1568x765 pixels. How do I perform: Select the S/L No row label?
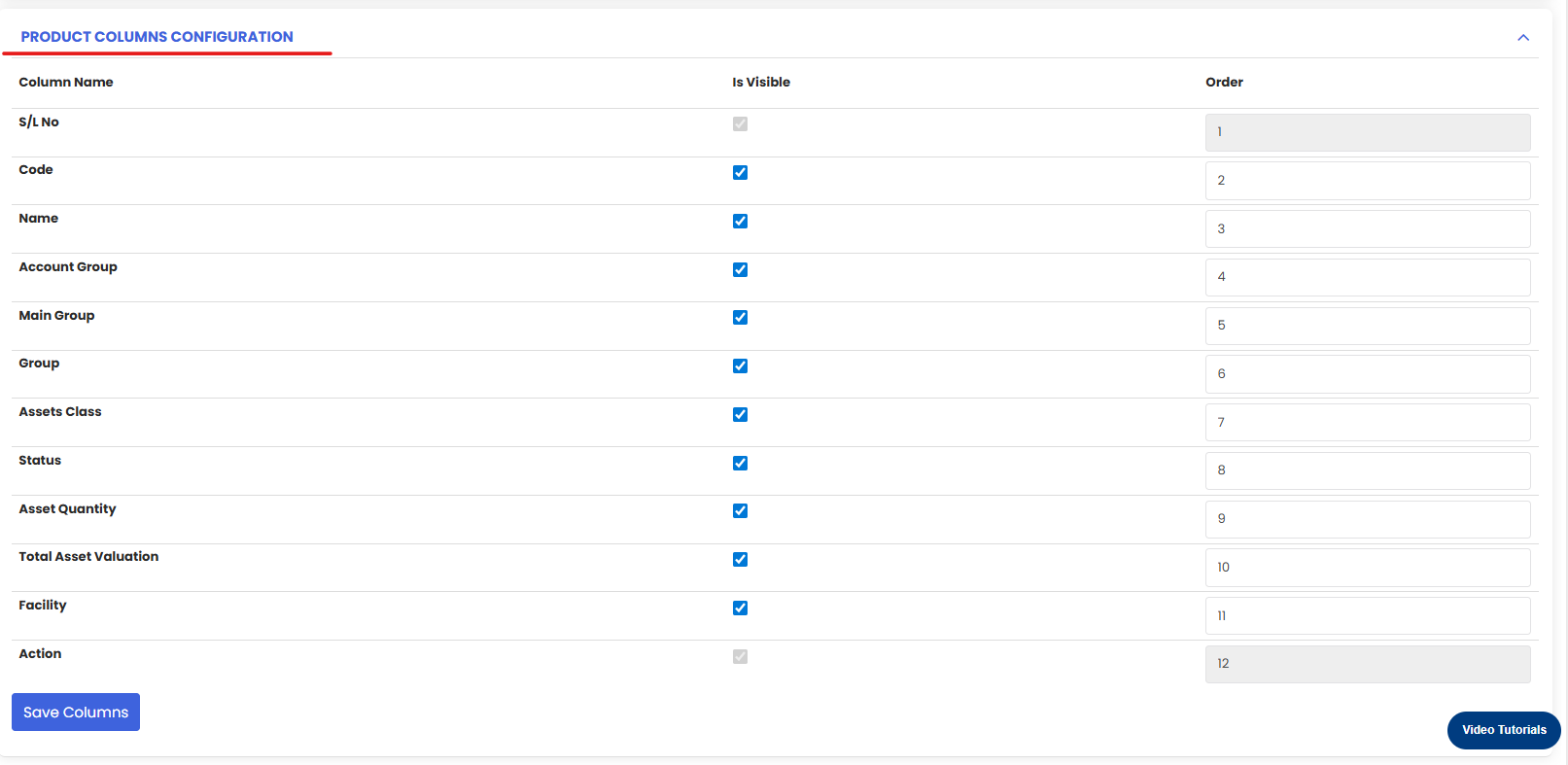click(39, 122)
